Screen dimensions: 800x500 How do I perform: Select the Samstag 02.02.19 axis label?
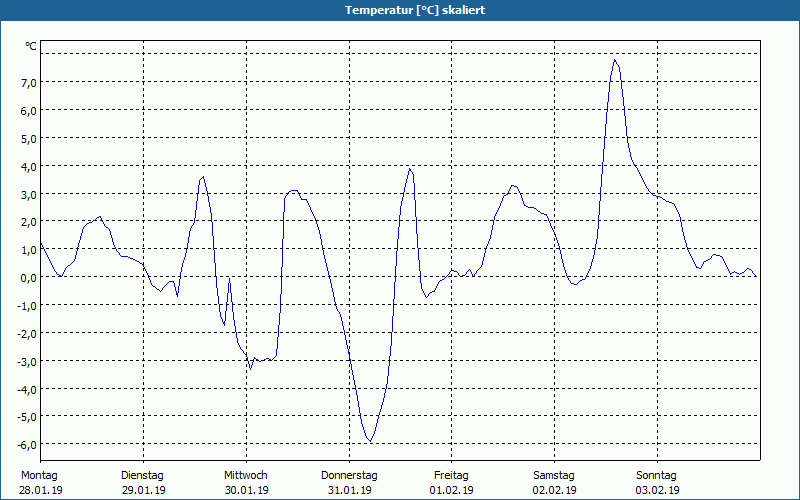point(554,483)
